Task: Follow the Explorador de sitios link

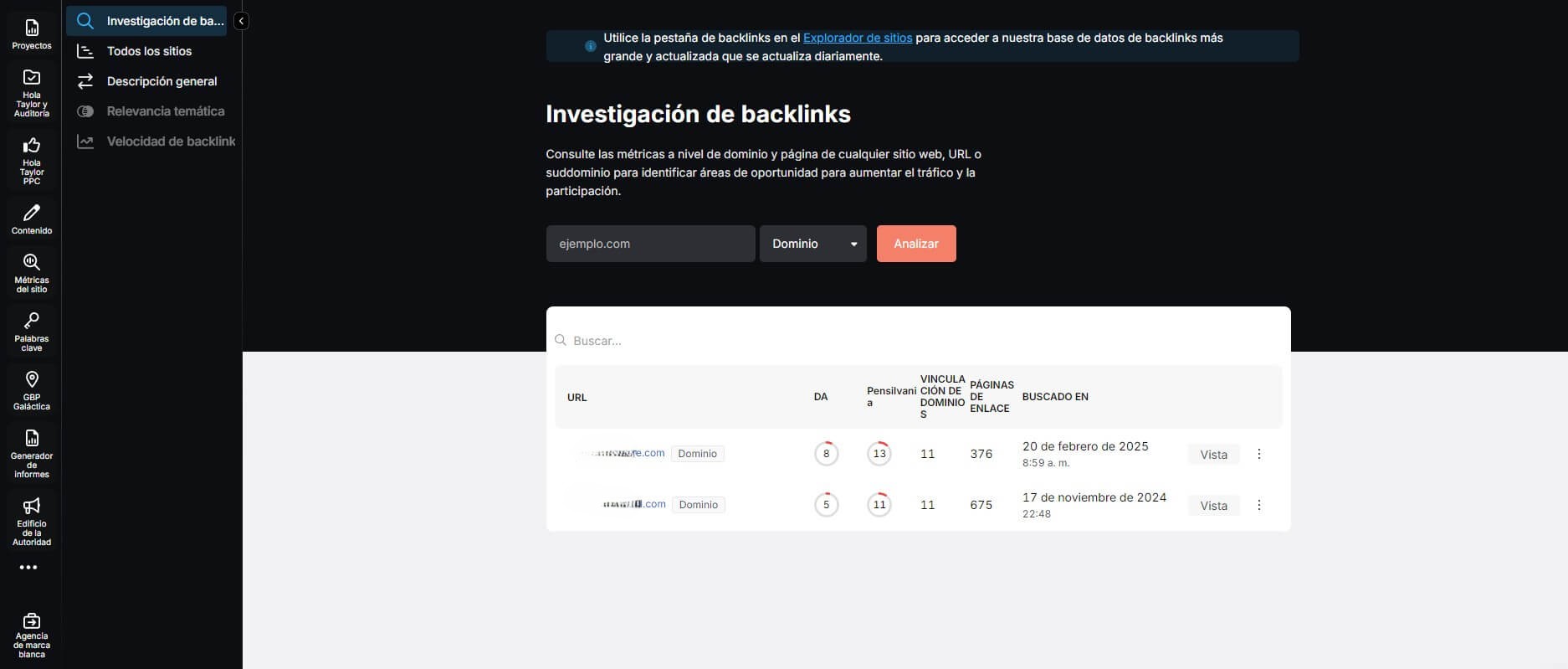Action: coord(857,38)
